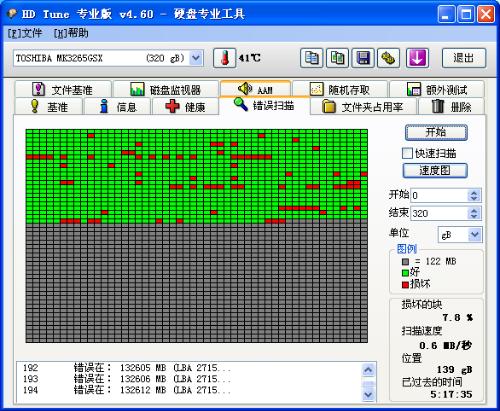Open options via the tools icon
500x411 pixels.
click(x=388, y=58)
